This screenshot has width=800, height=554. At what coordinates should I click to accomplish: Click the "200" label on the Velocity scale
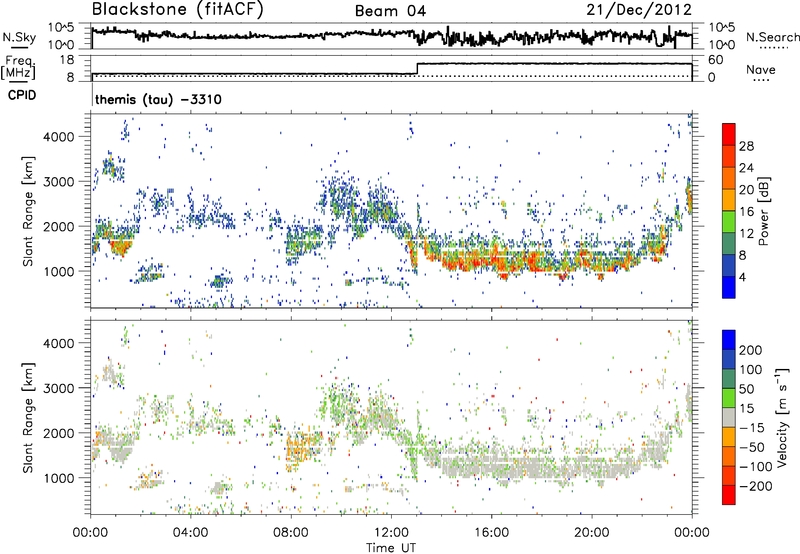pos(751,350)
